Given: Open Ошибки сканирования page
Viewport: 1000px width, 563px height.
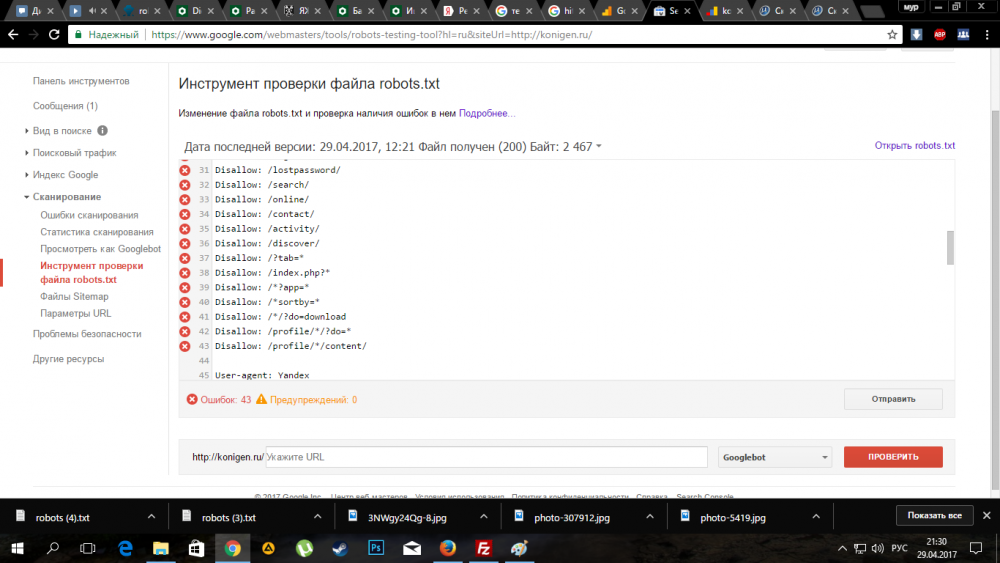Looking at the screenshot, I should pos(89,216).
